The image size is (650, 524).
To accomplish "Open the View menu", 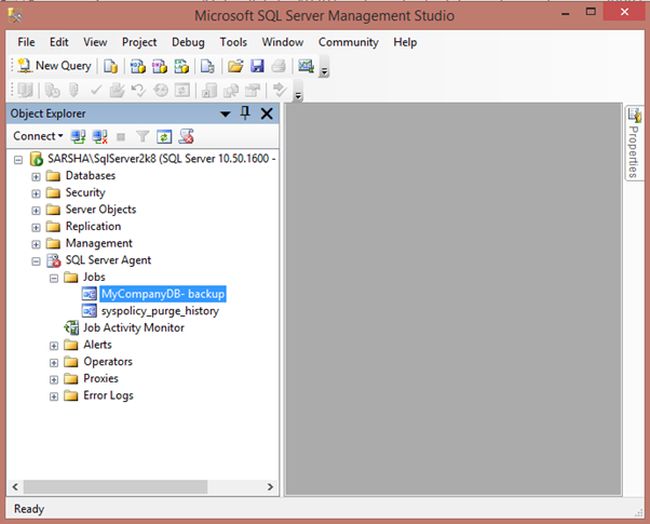I will click(x=95, y=42).
